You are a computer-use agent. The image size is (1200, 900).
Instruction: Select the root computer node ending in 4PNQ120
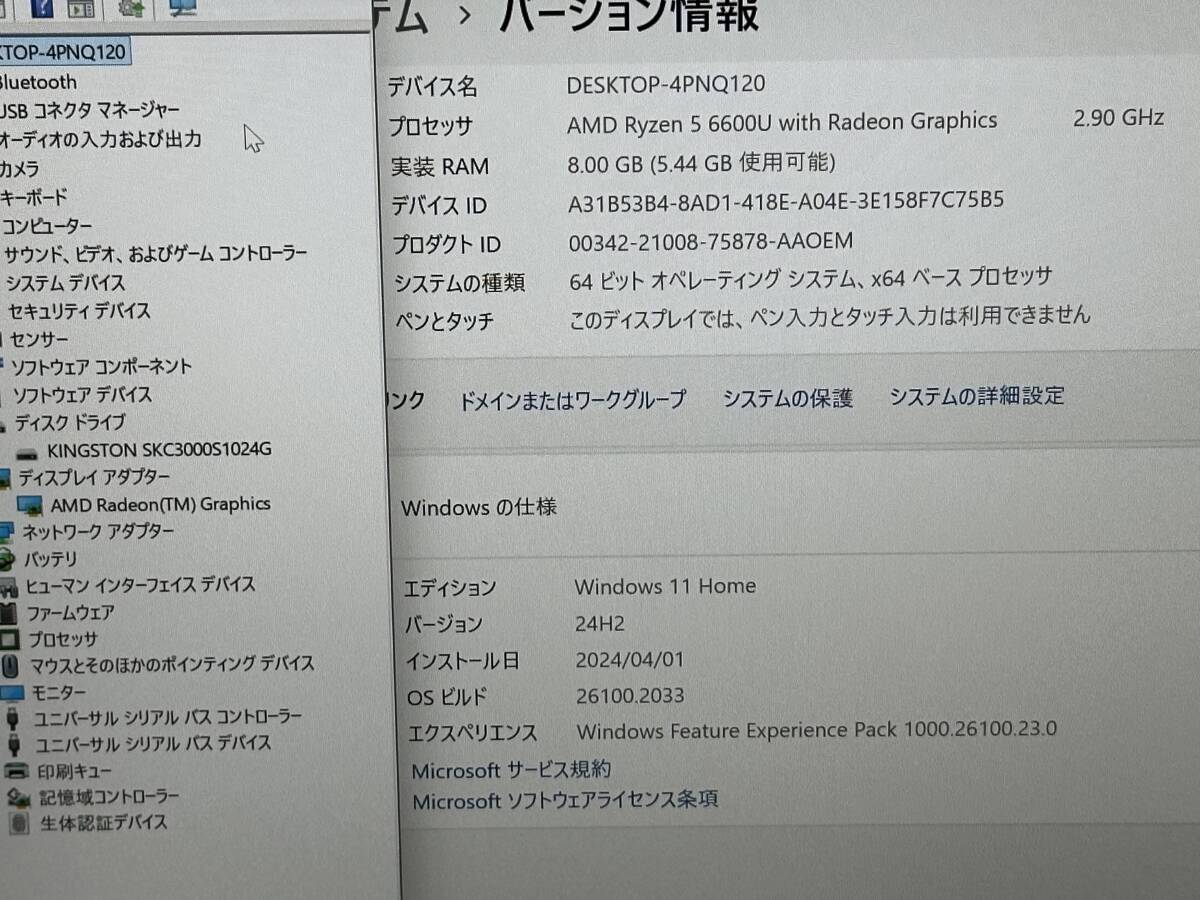[63, 52]
